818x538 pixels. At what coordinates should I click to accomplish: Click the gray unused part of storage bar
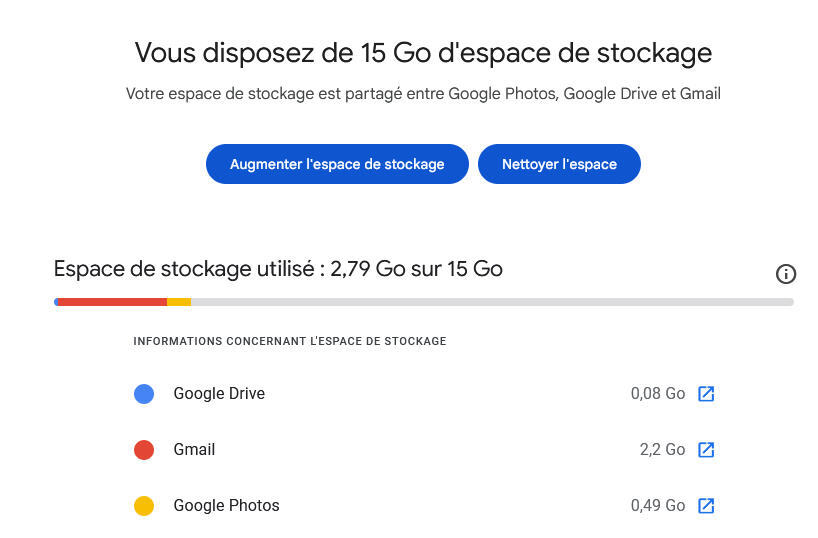[490, 301]
